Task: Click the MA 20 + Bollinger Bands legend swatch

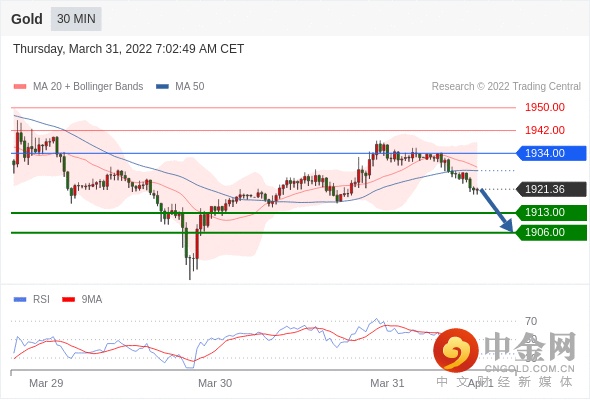Action: [20, 87]
